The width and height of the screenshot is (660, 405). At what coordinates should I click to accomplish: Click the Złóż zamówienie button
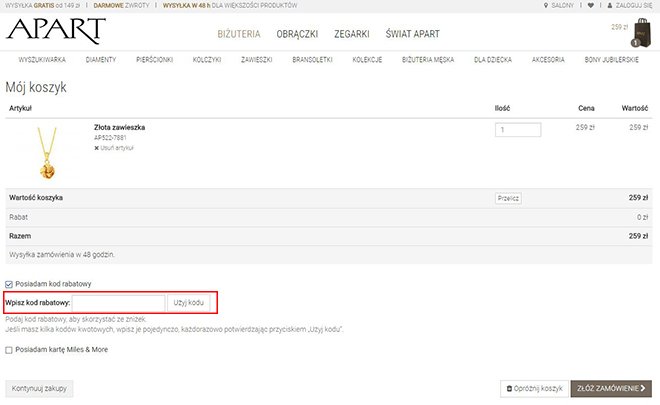pos(611,389)
